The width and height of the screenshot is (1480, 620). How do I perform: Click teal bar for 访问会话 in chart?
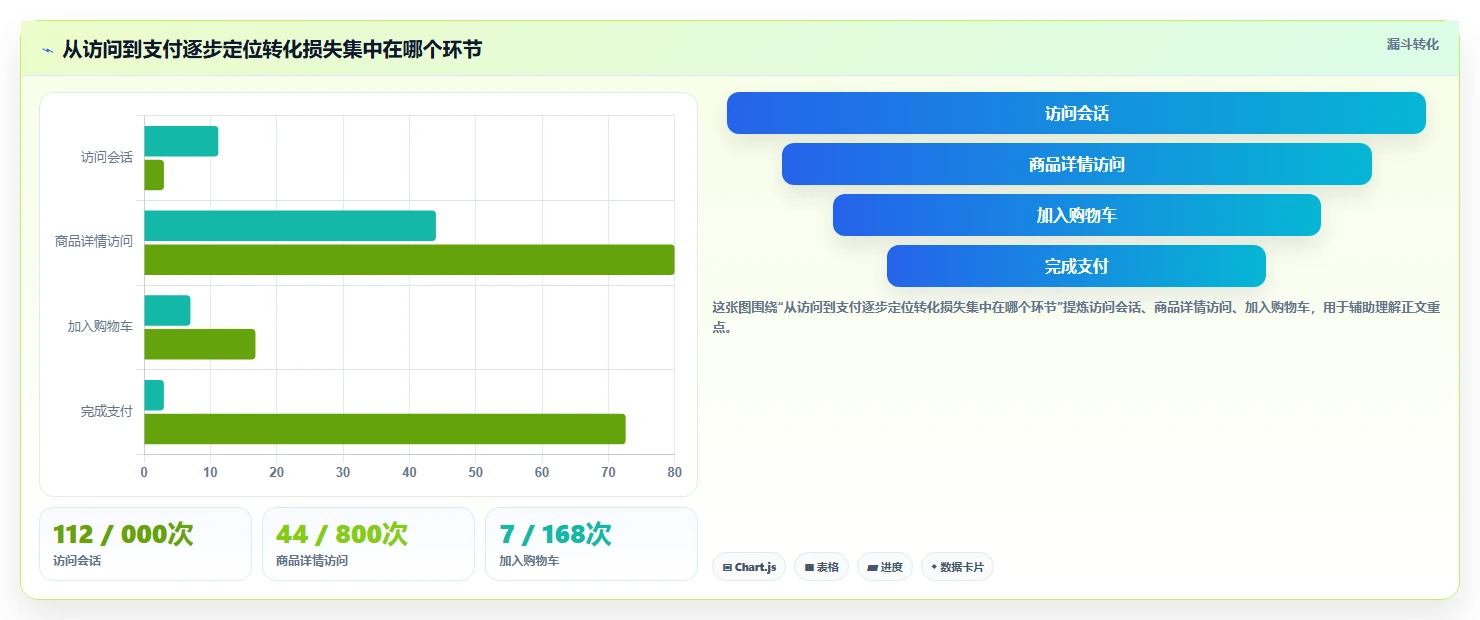click(181, 141)
